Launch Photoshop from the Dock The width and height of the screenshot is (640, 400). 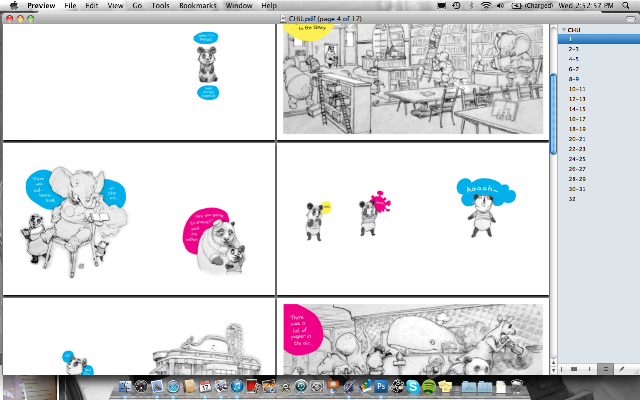[x=380, y=386]
